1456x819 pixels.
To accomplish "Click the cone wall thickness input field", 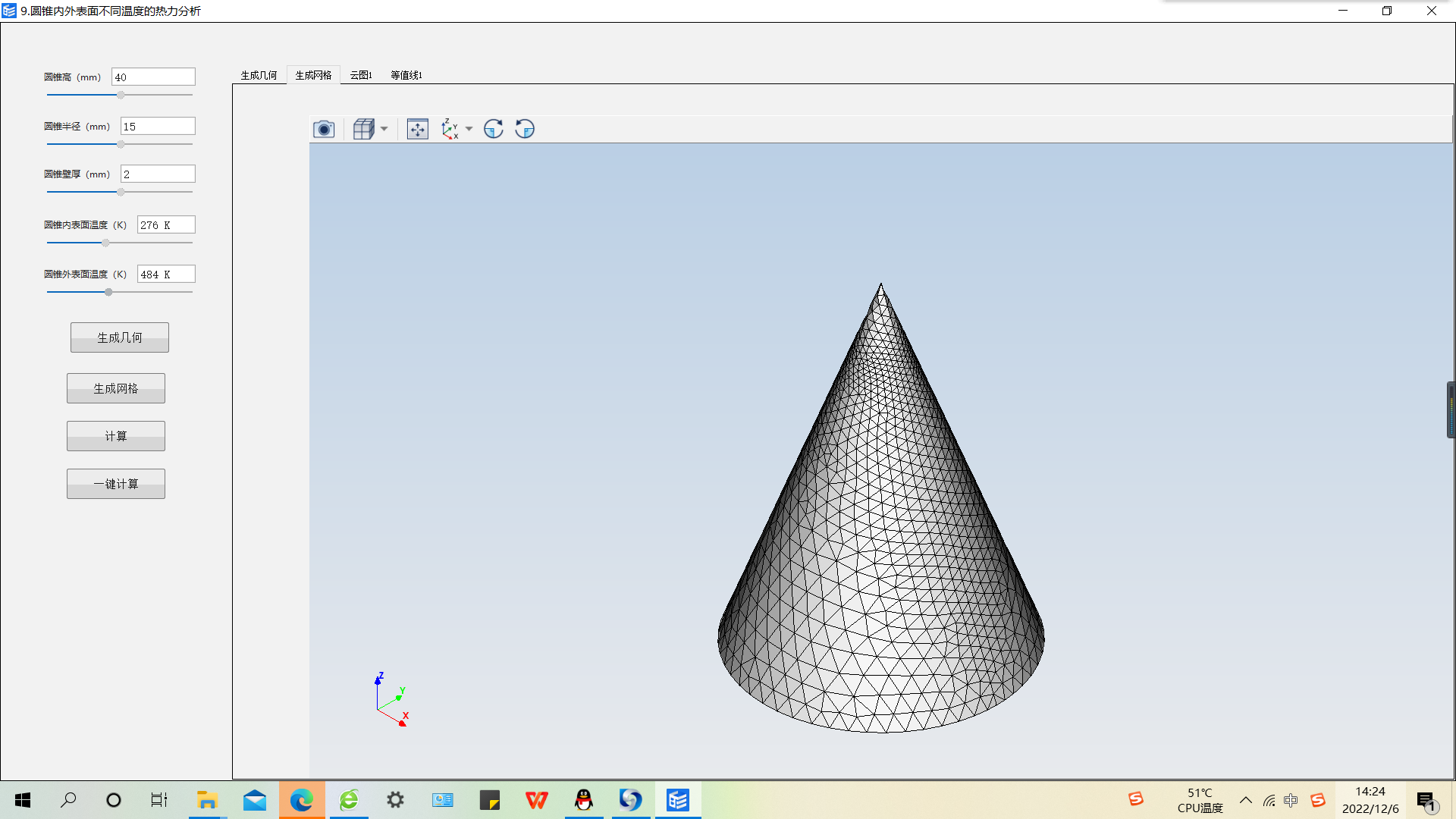I will [158, 174].
